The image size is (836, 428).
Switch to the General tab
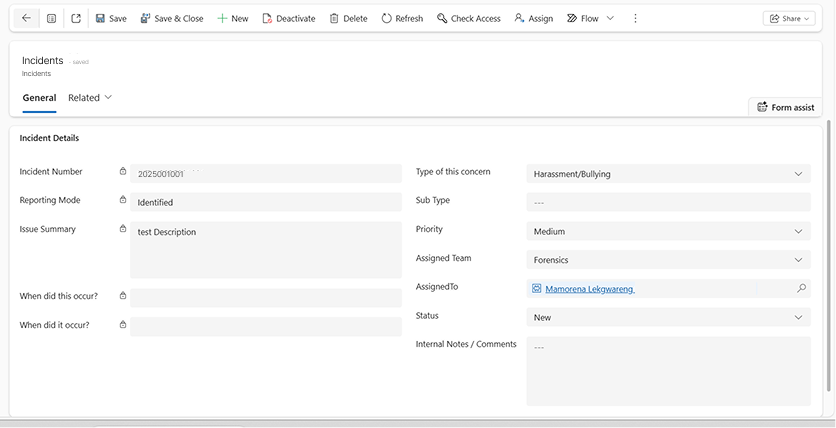click(39, 98)
